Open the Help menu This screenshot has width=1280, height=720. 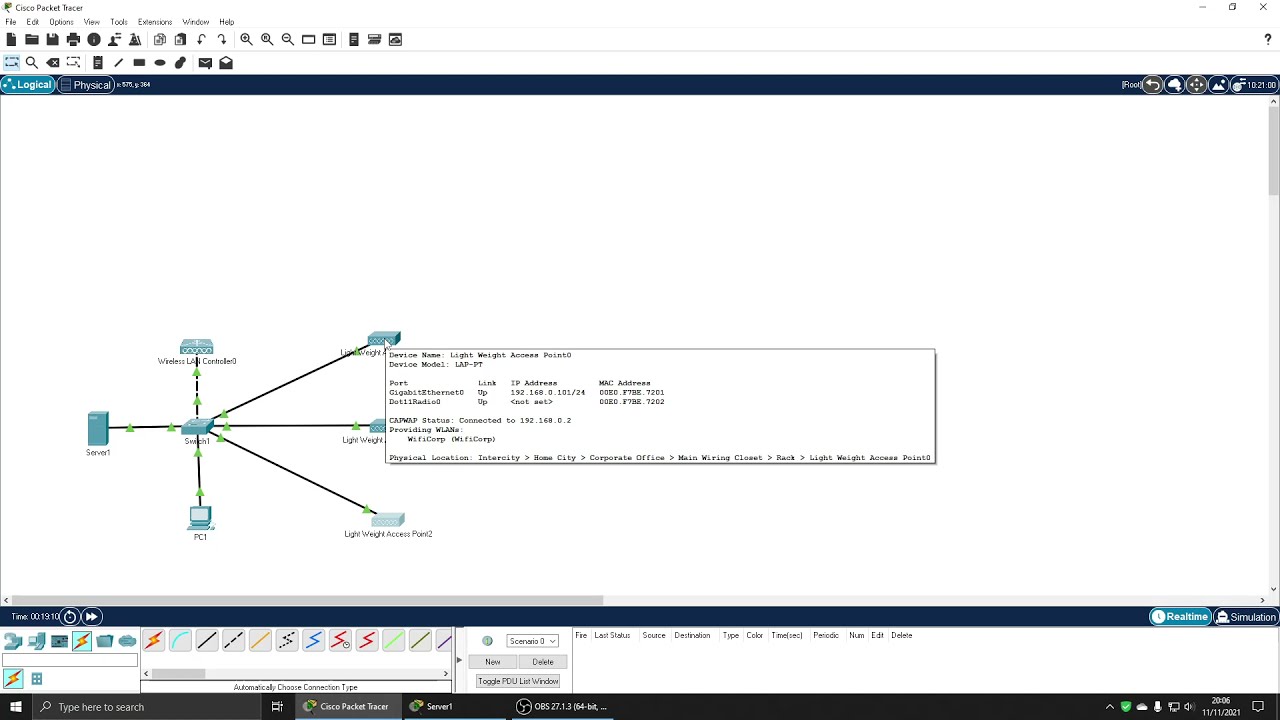point(227,22)
